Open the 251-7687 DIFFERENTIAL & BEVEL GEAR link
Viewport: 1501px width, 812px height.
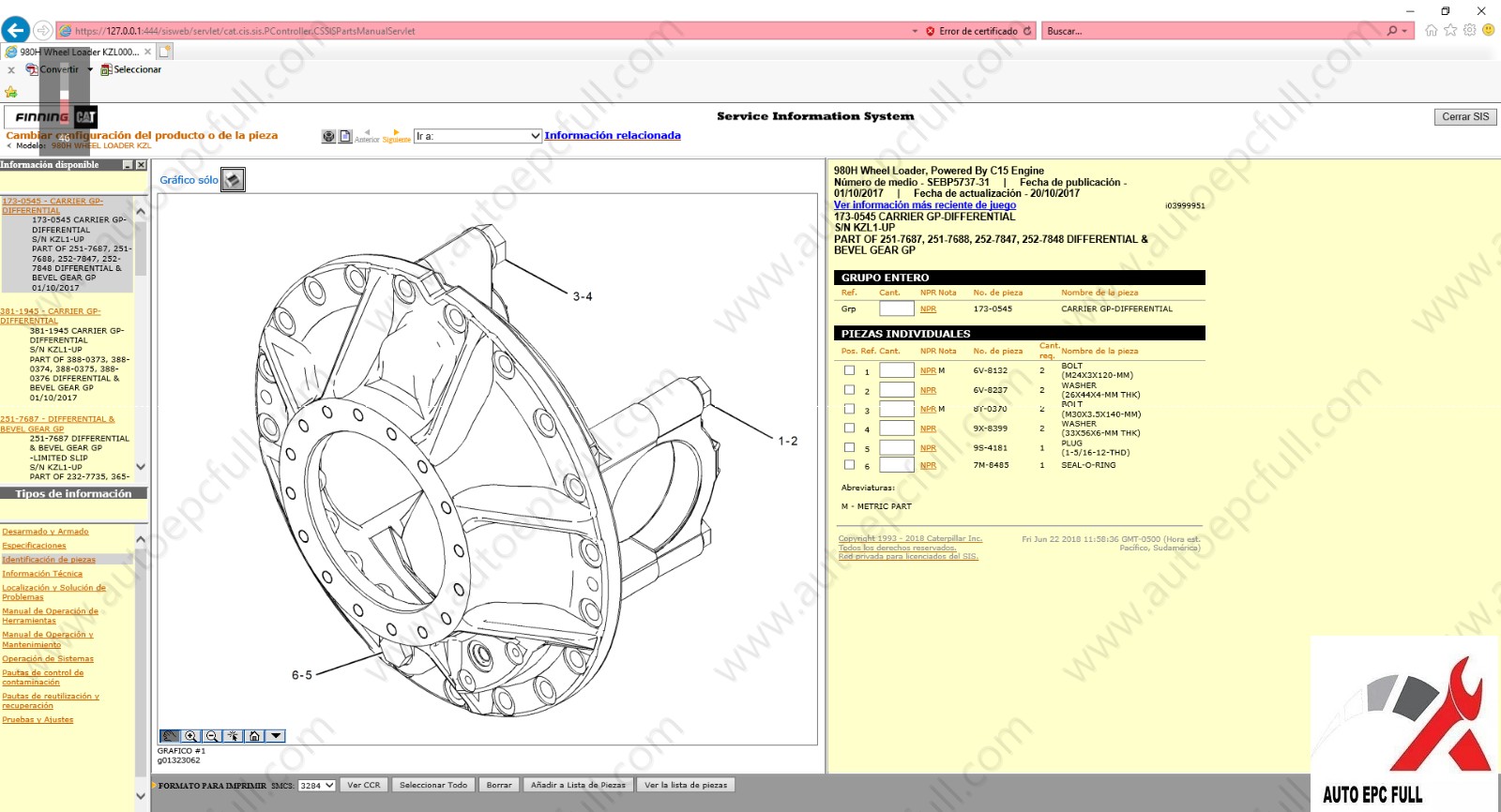click(x=57, y=424)
